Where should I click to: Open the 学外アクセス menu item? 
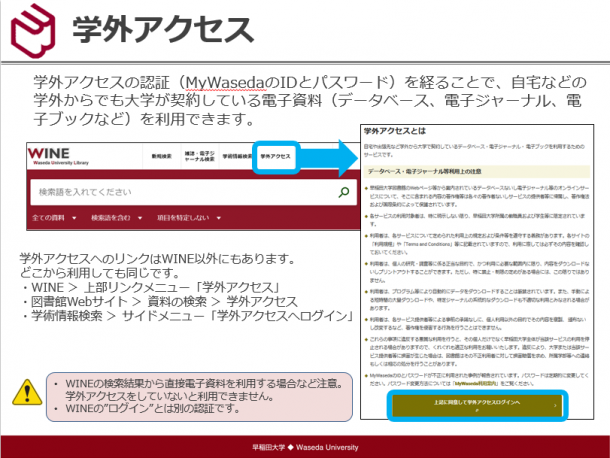[275, 156]
